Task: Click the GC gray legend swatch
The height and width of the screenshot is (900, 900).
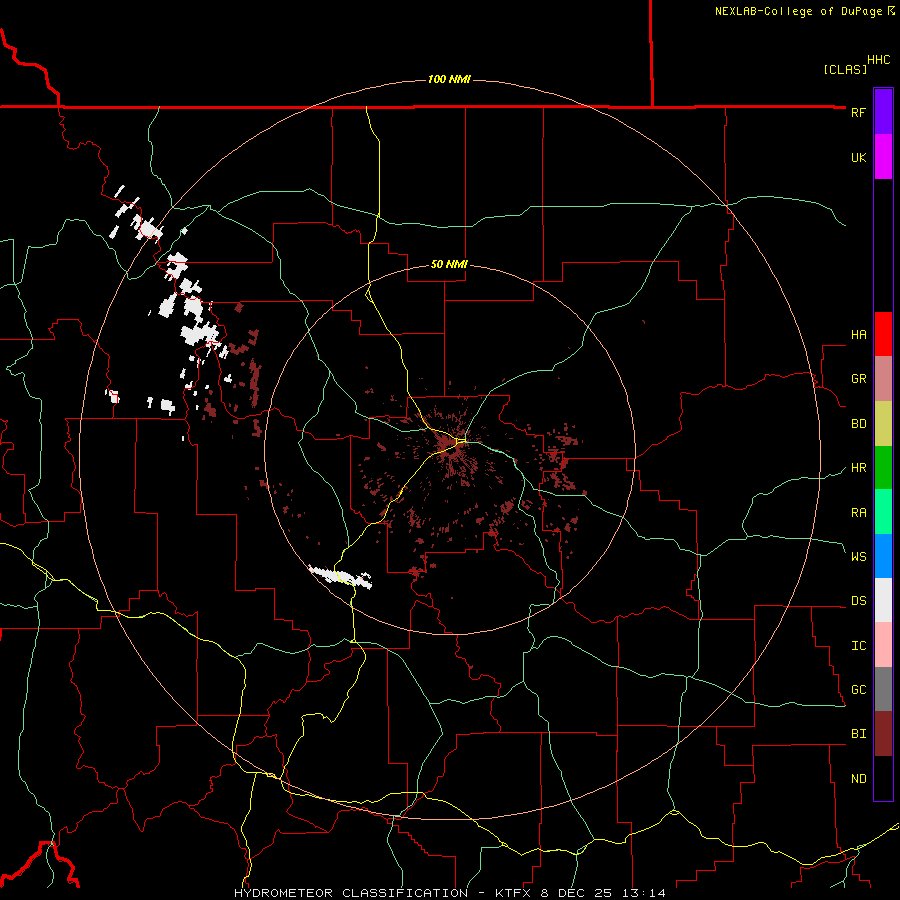Action: [883, 689]
